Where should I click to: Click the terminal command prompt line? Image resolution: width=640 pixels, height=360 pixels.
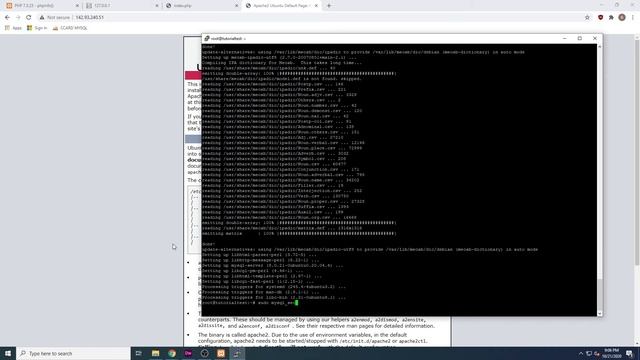click(250, 303)
